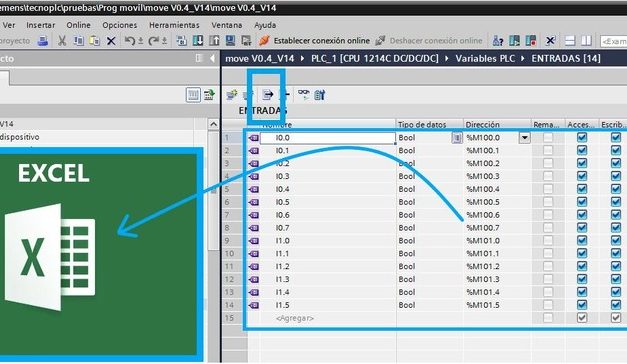
Task: Open the Insertar menu
Action: tap(40, 25)
